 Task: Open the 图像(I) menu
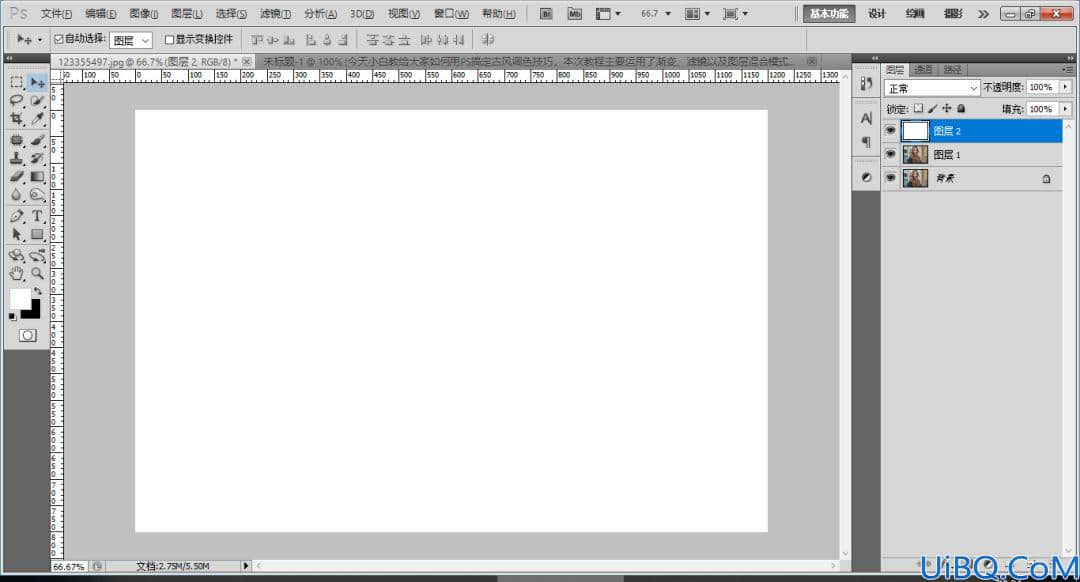(x=144, y=14)
